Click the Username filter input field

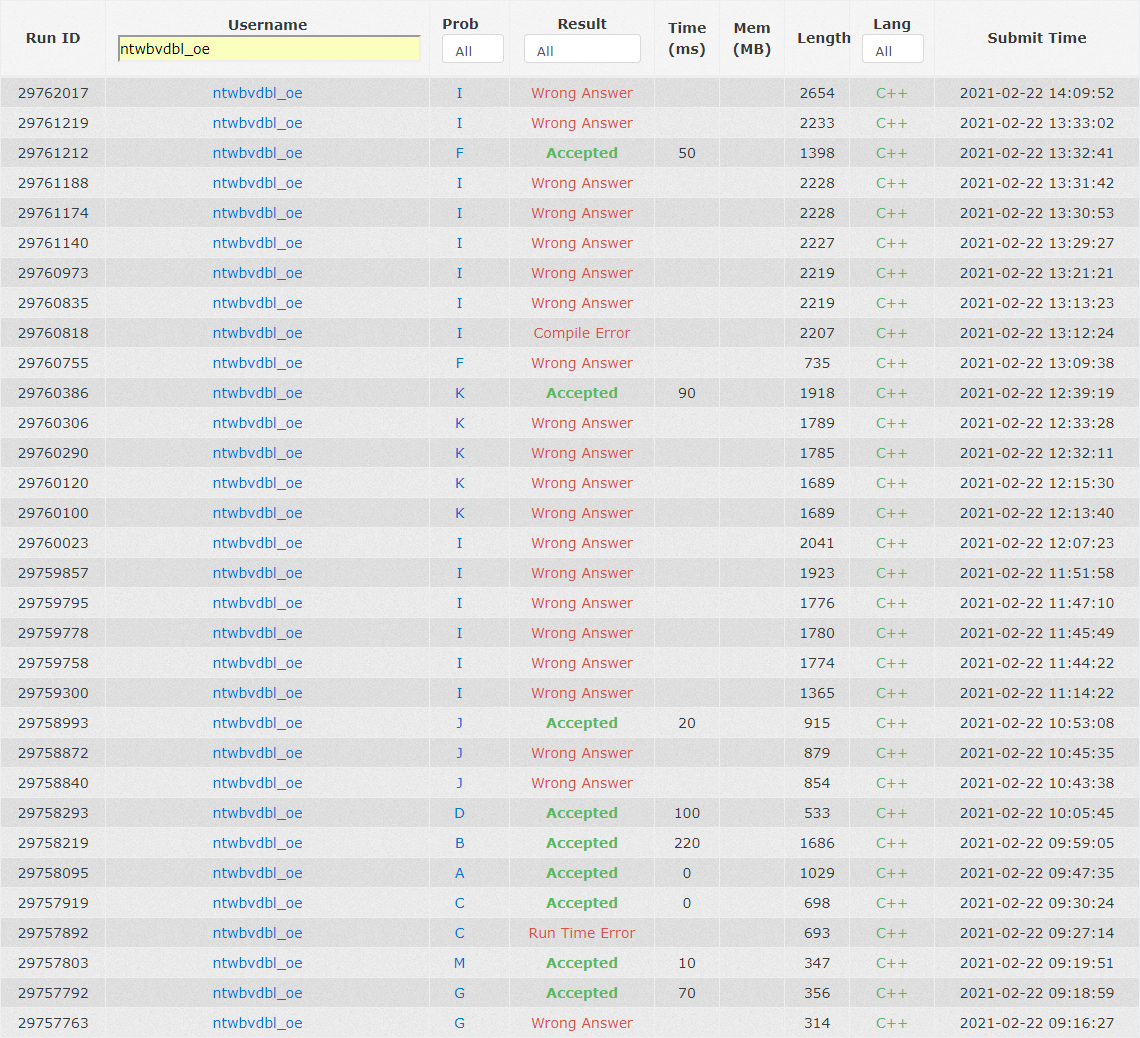(x=268, y=49)
